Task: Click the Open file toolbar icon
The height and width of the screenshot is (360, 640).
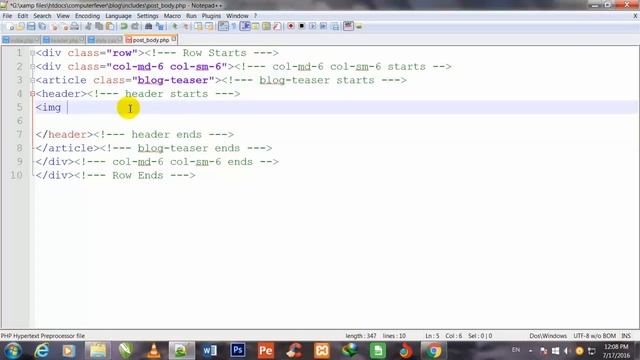Action: pyautogui.click(x=20, y=27)
